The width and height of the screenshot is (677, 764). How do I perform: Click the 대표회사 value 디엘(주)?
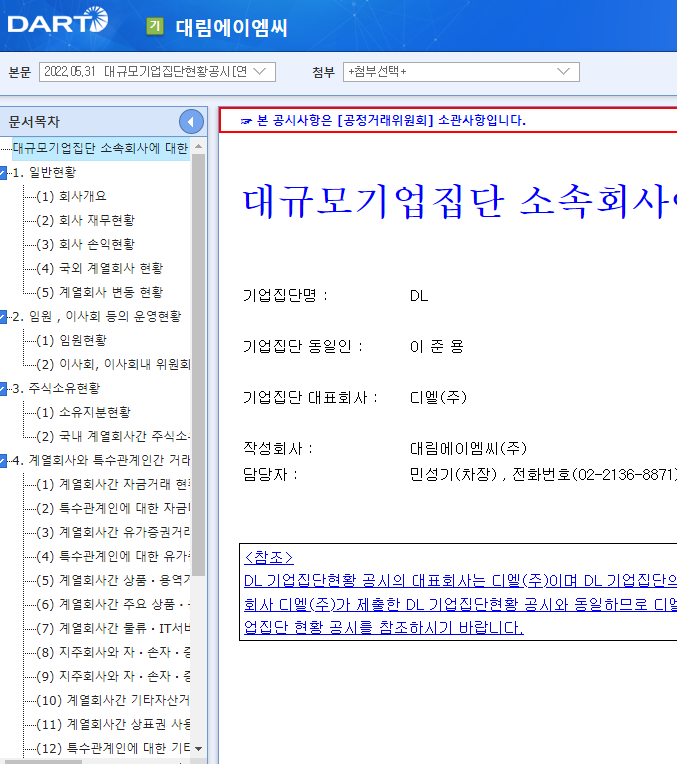pos(438,398)
